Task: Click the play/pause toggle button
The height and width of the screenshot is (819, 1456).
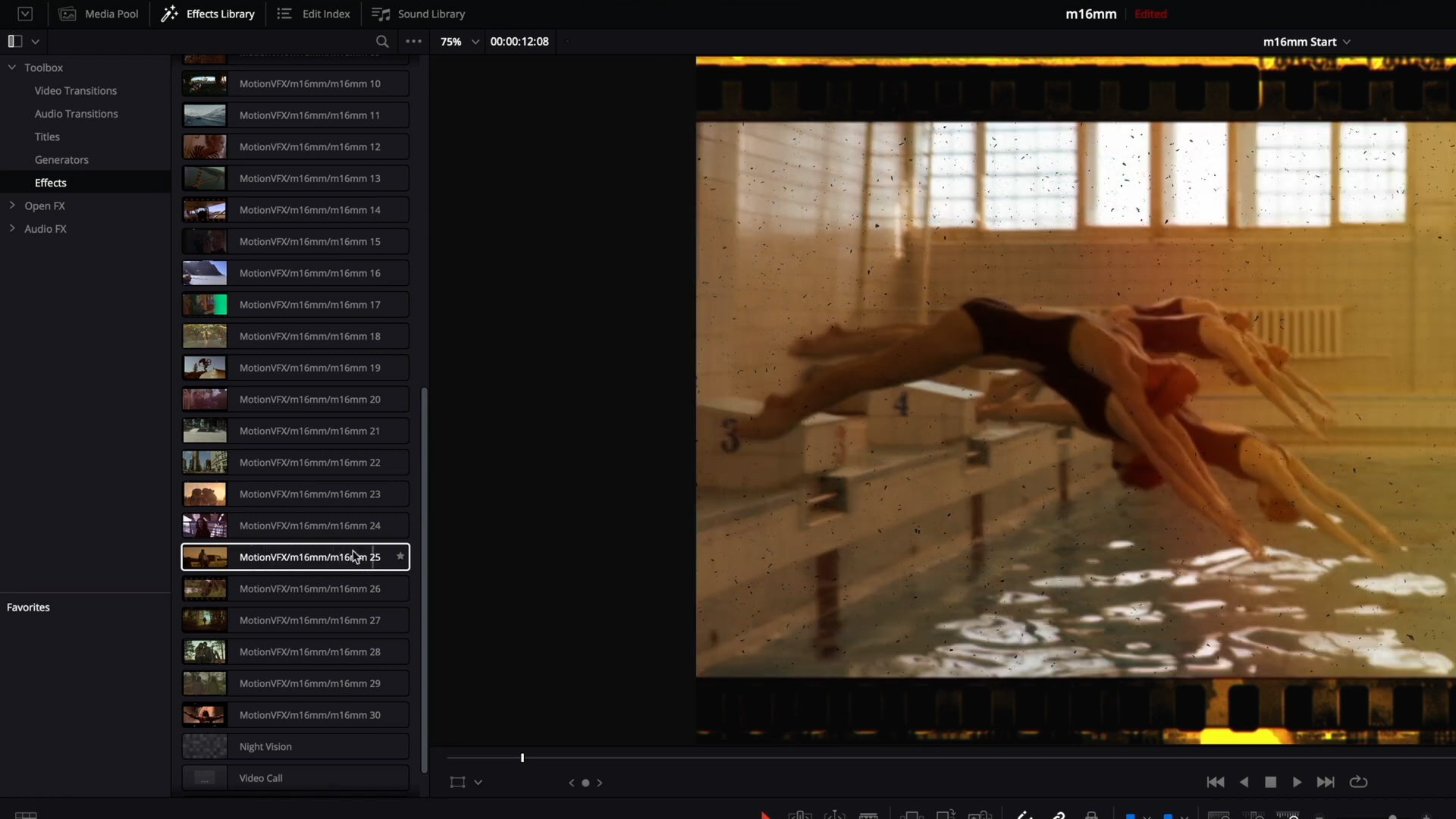Action: (x=1297, y=782)
